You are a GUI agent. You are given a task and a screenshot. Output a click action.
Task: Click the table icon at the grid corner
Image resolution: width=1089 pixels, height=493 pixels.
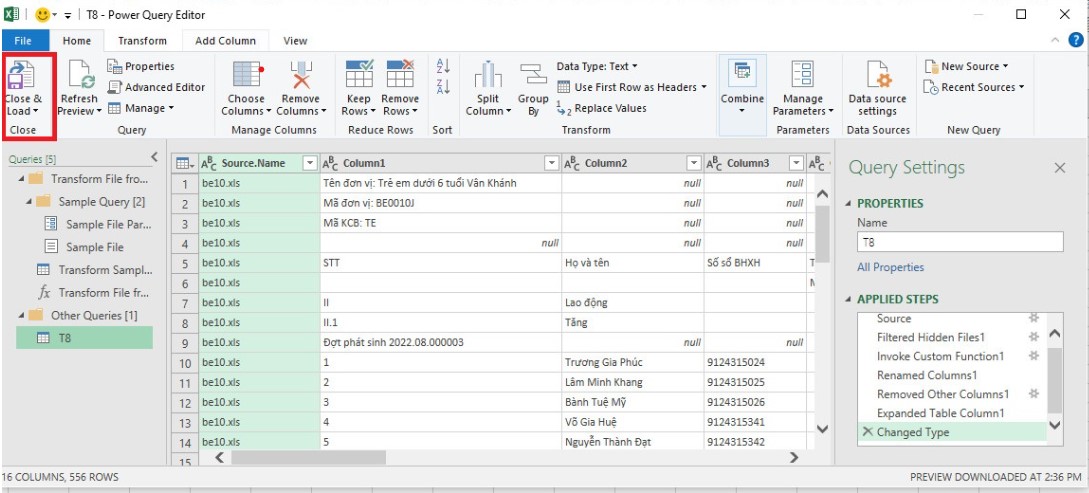click(185, 163)
